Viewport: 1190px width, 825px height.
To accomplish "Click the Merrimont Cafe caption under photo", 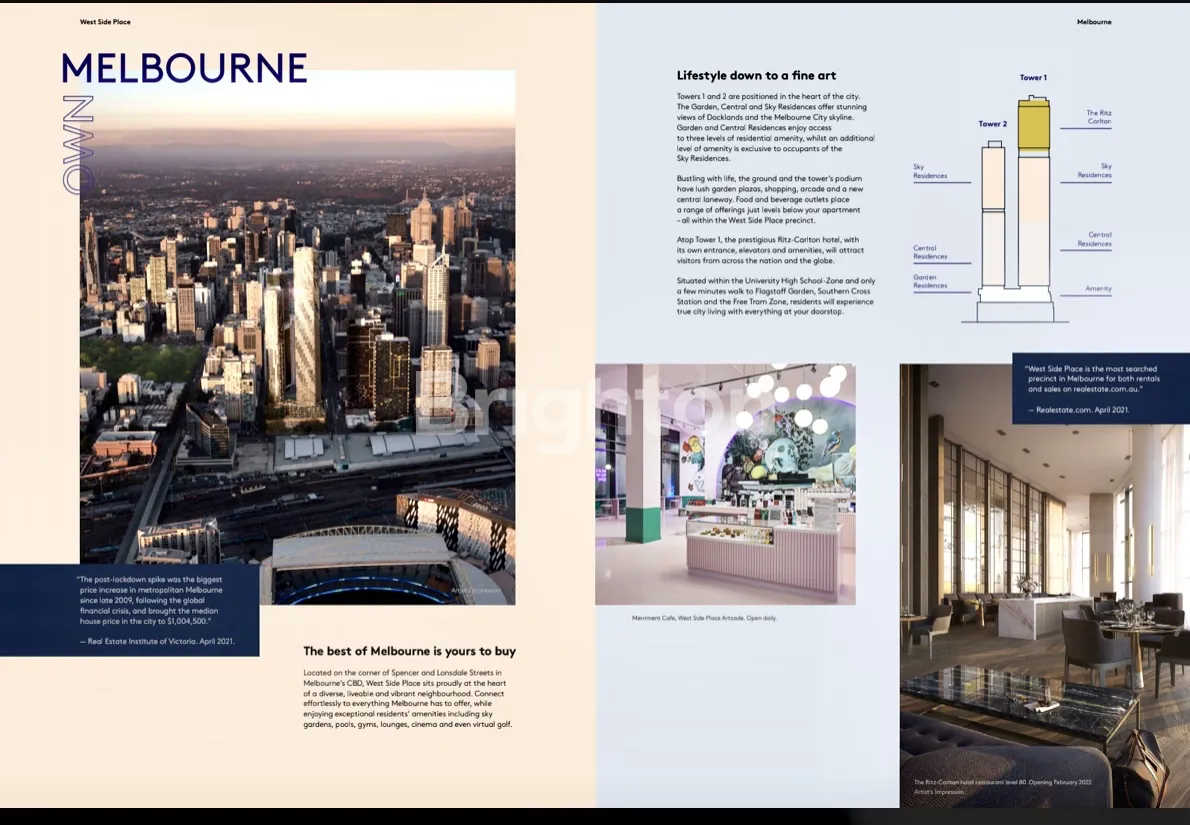I will coord(704,618).
